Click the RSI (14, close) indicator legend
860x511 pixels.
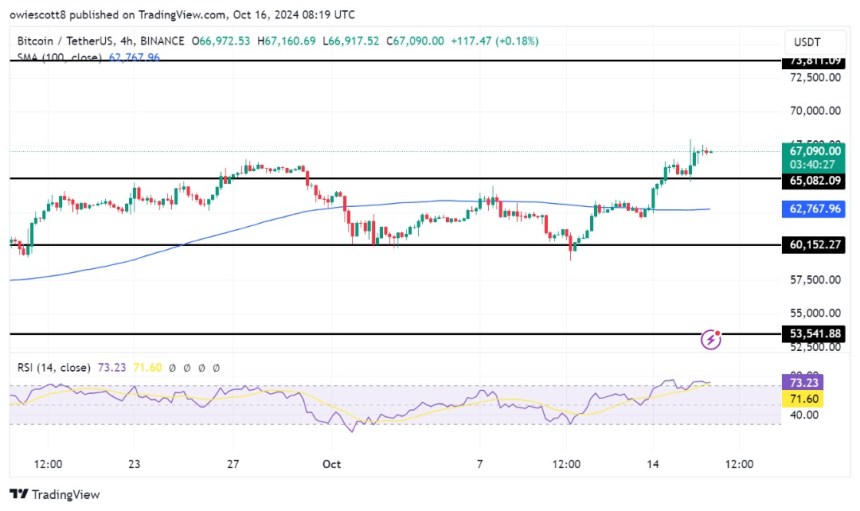(54, 367)
